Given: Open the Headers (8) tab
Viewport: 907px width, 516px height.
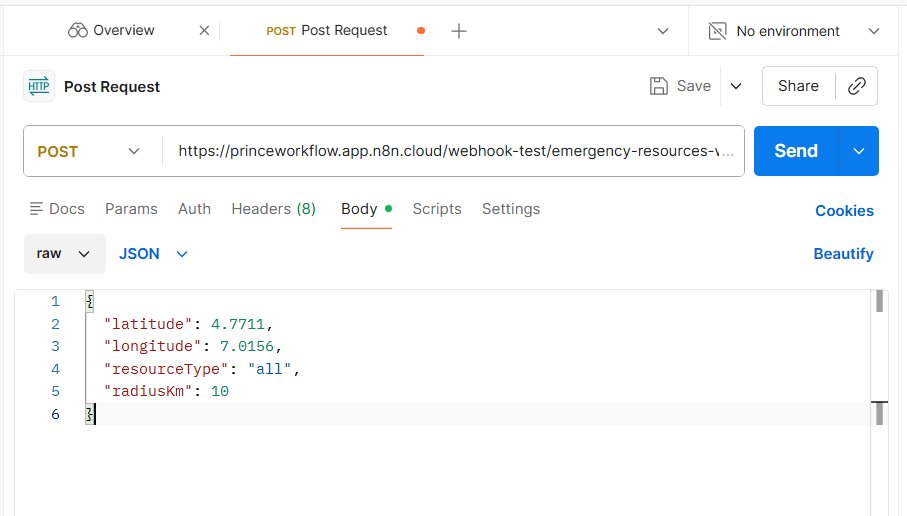Looking at the screenshot, I should (274, 209).
